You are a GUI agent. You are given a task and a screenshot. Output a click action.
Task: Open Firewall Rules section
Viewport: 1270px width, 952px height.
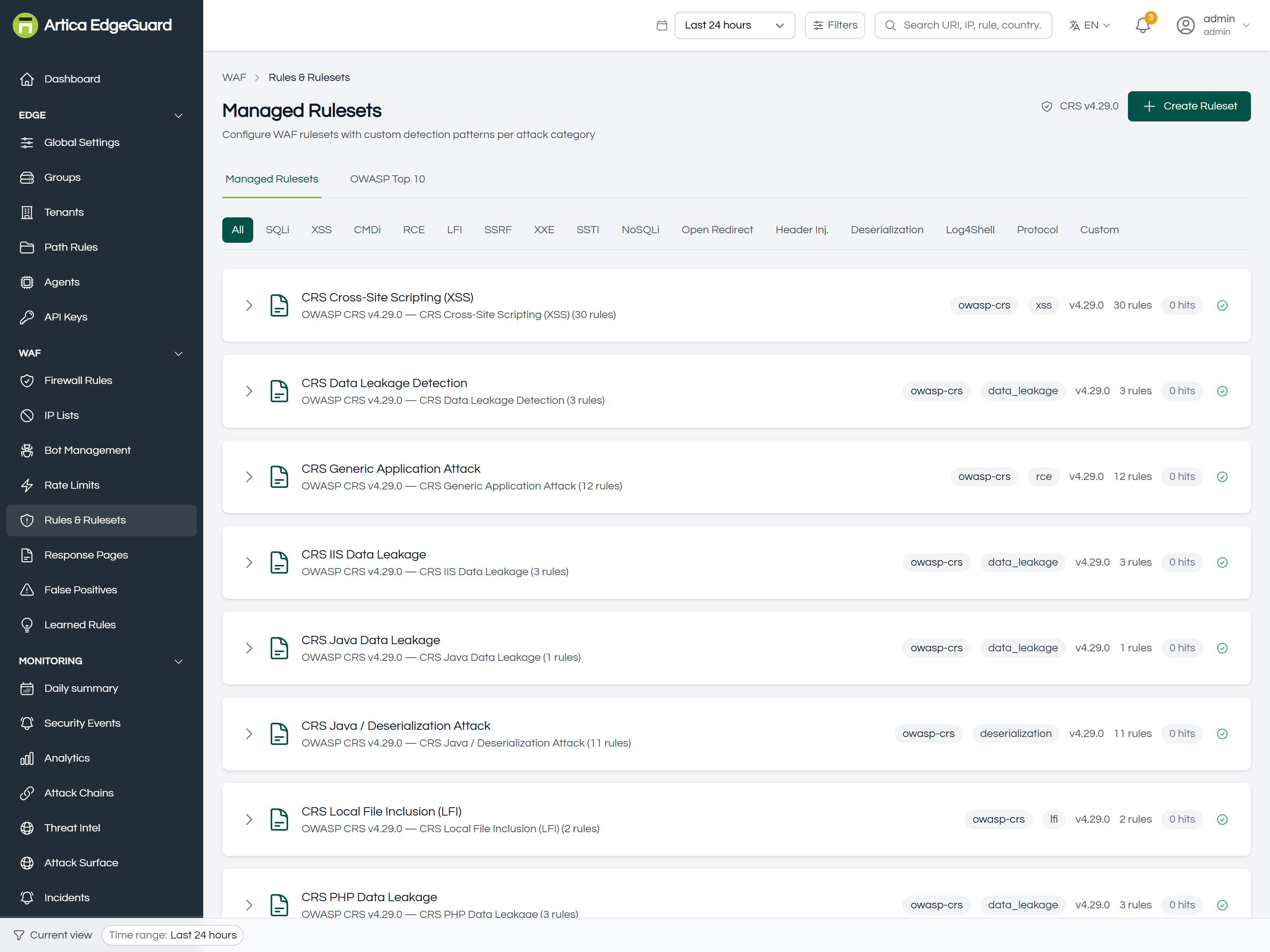(102, 380)
